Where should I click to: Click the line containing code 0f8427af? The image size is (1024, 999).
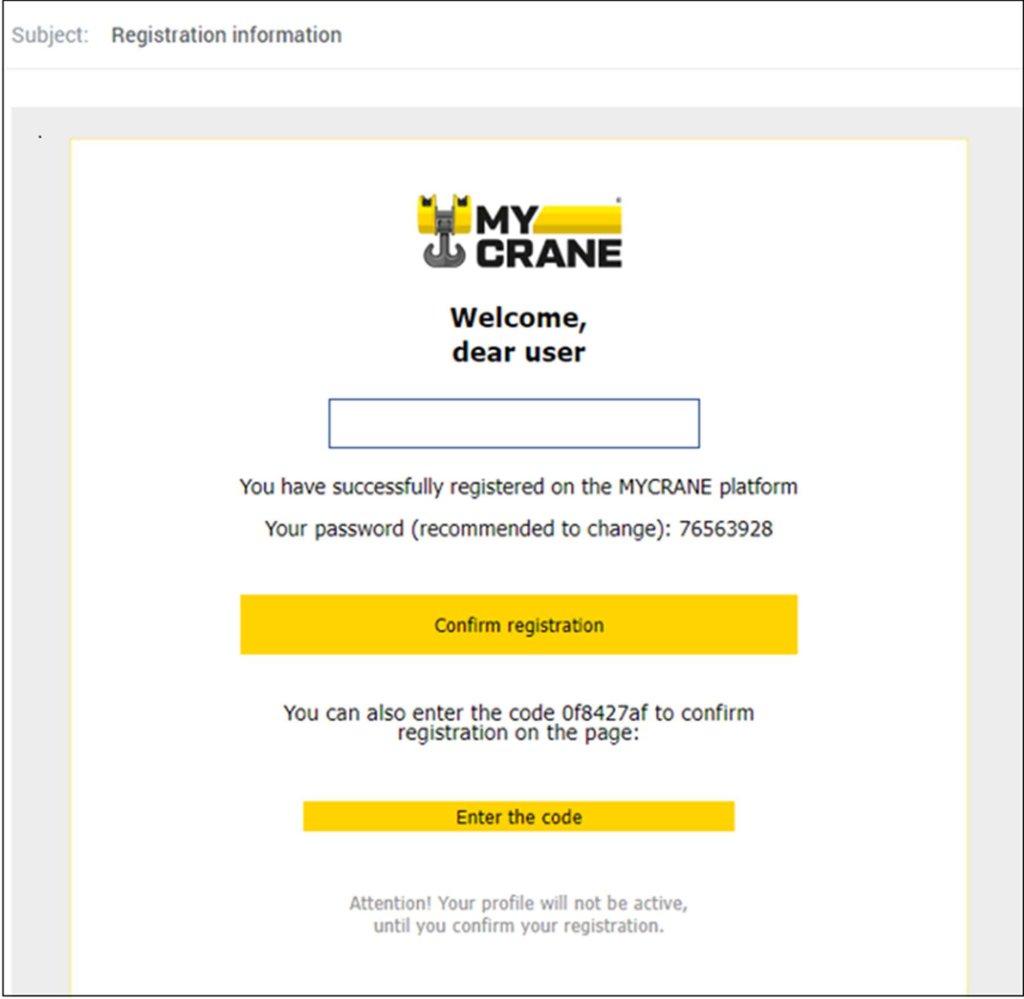(519, 712)
